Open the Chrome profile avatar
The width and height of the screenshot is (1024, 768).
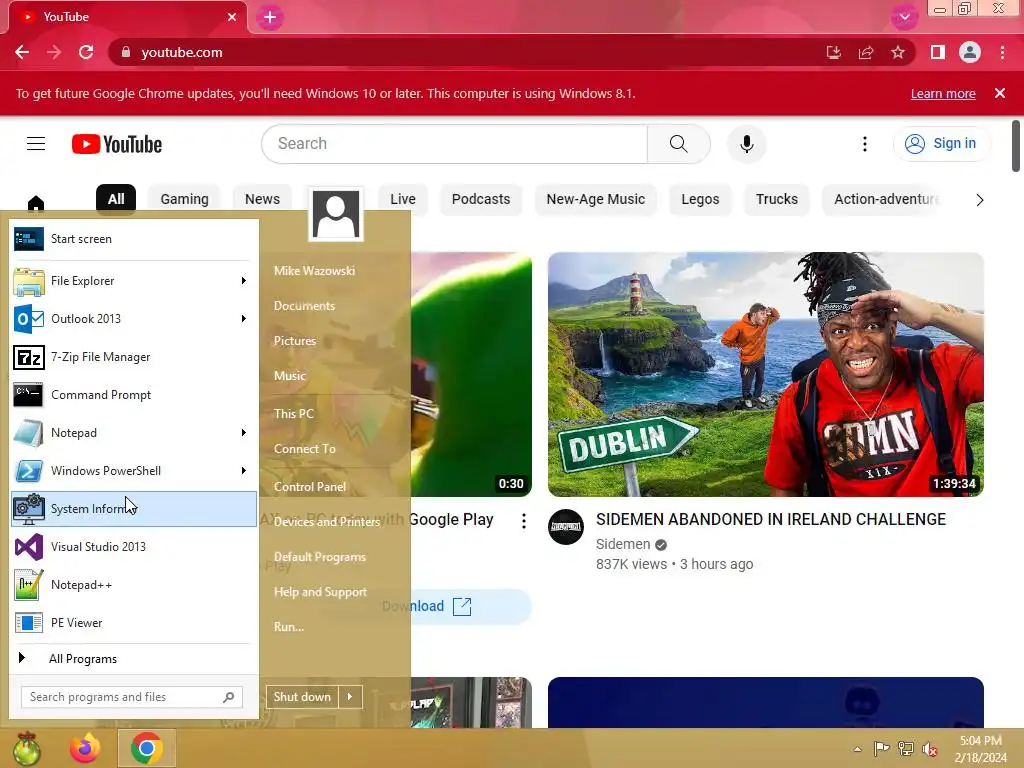tap(970, 52)
